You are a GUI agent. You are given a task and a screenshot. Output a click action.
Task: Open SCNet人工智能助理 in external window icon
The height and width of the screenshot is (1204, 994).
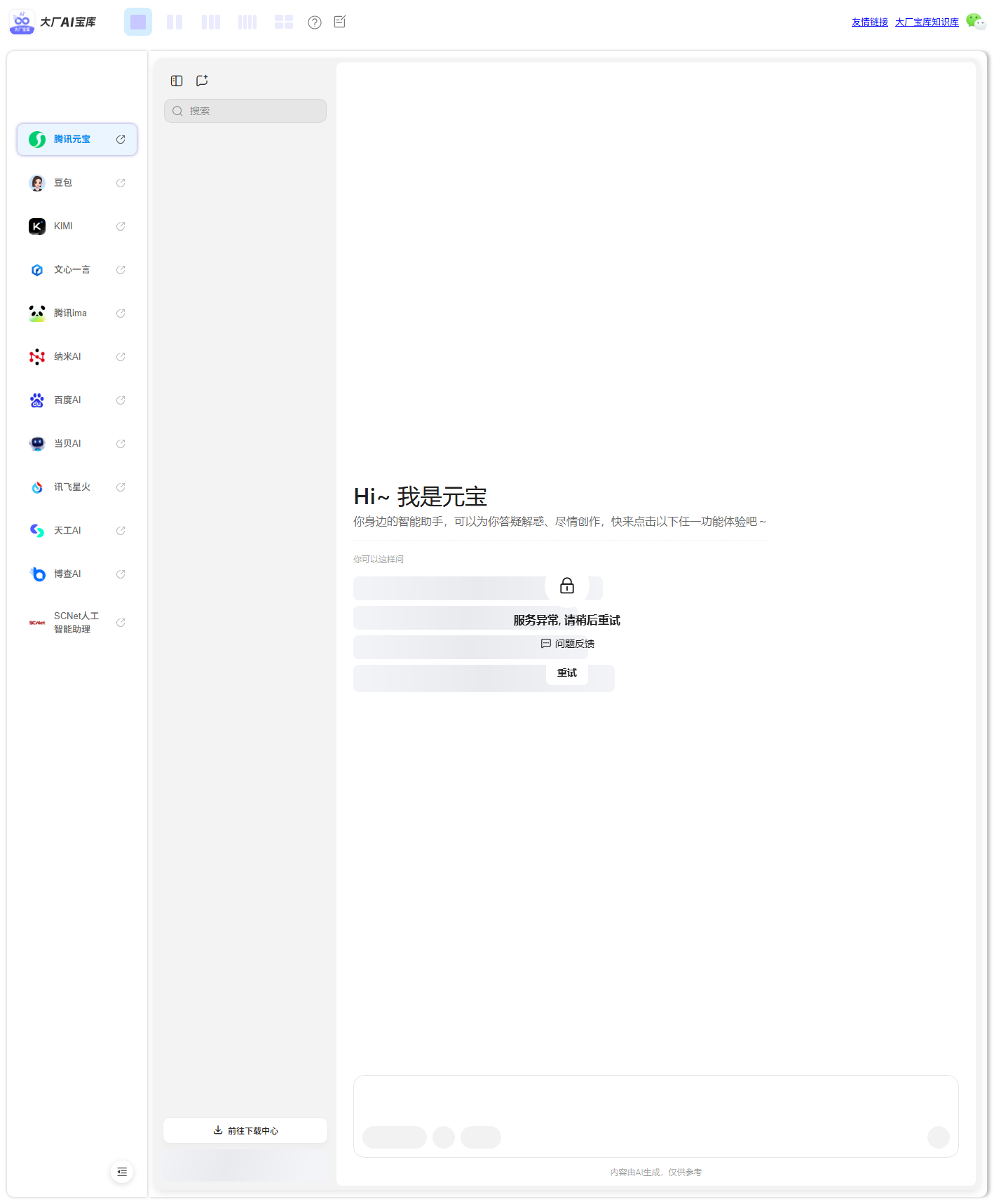tap(121, 623)
